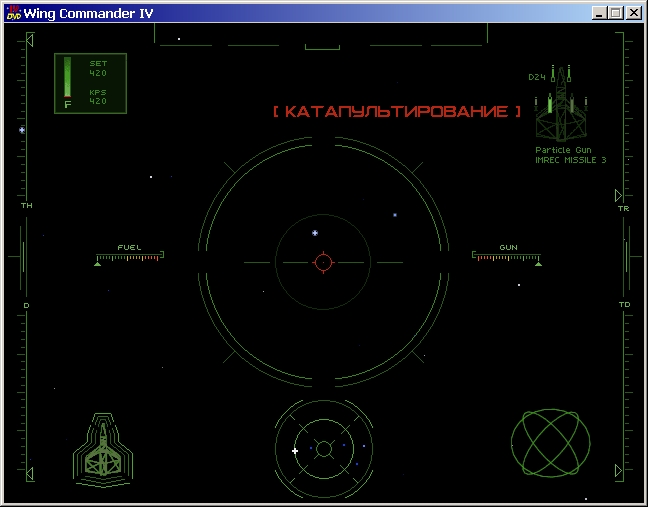This screenshot has width=648, height=507.
Task: Click the wireframe sphere target display
Action: point(550,443)
